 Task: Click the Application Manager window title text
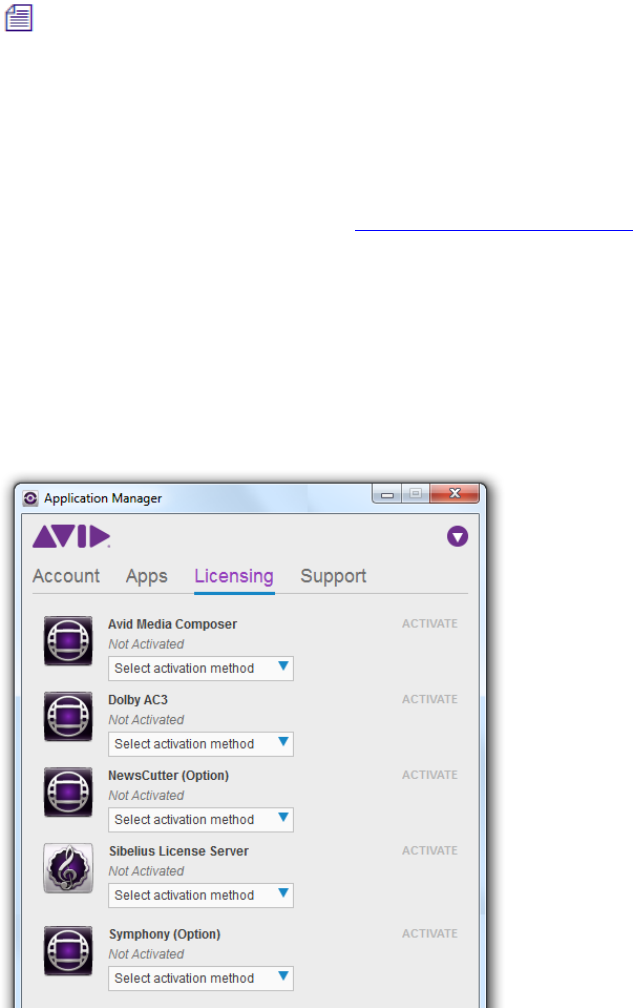tap(103, 499)
